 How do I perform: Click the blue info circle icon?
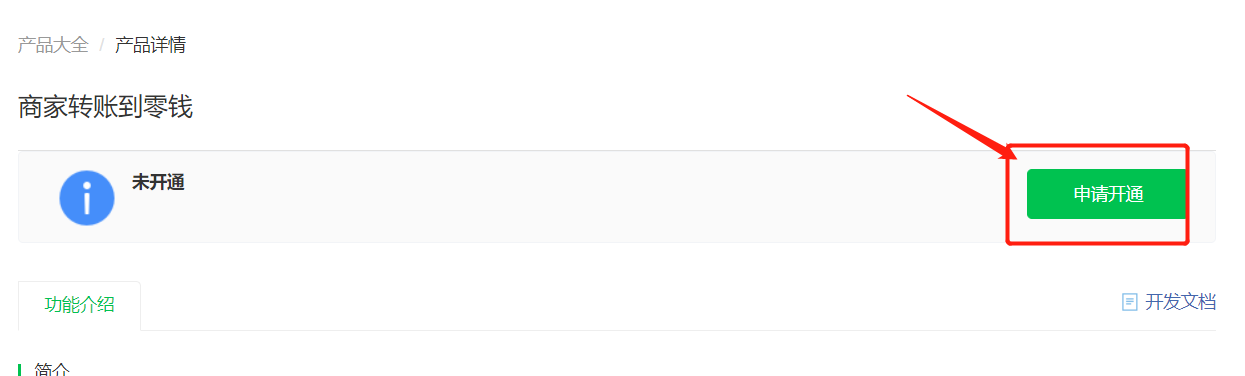87,198
